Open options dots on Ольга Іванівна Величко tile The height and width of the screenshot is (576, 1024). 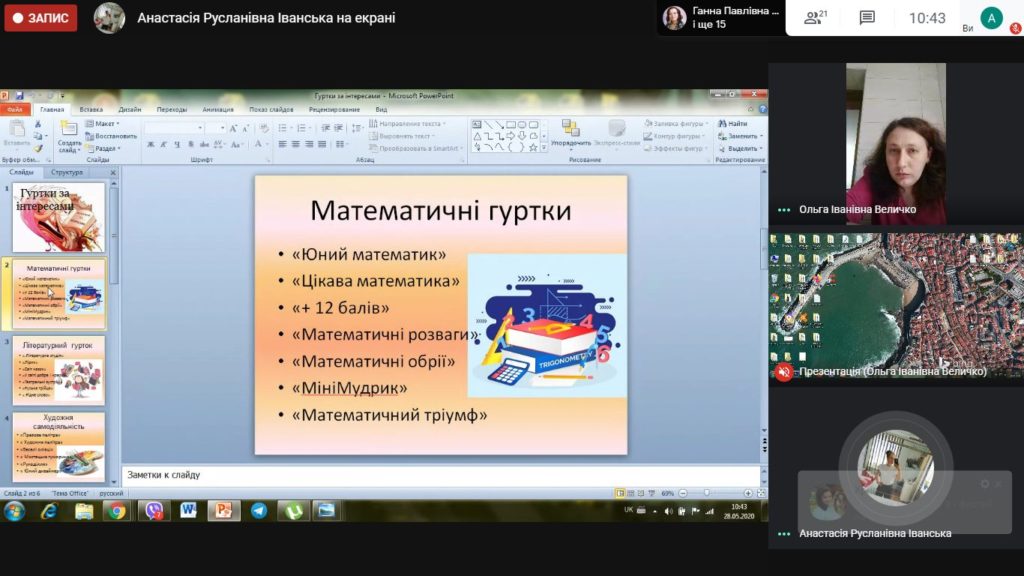(x=784, y=210)
